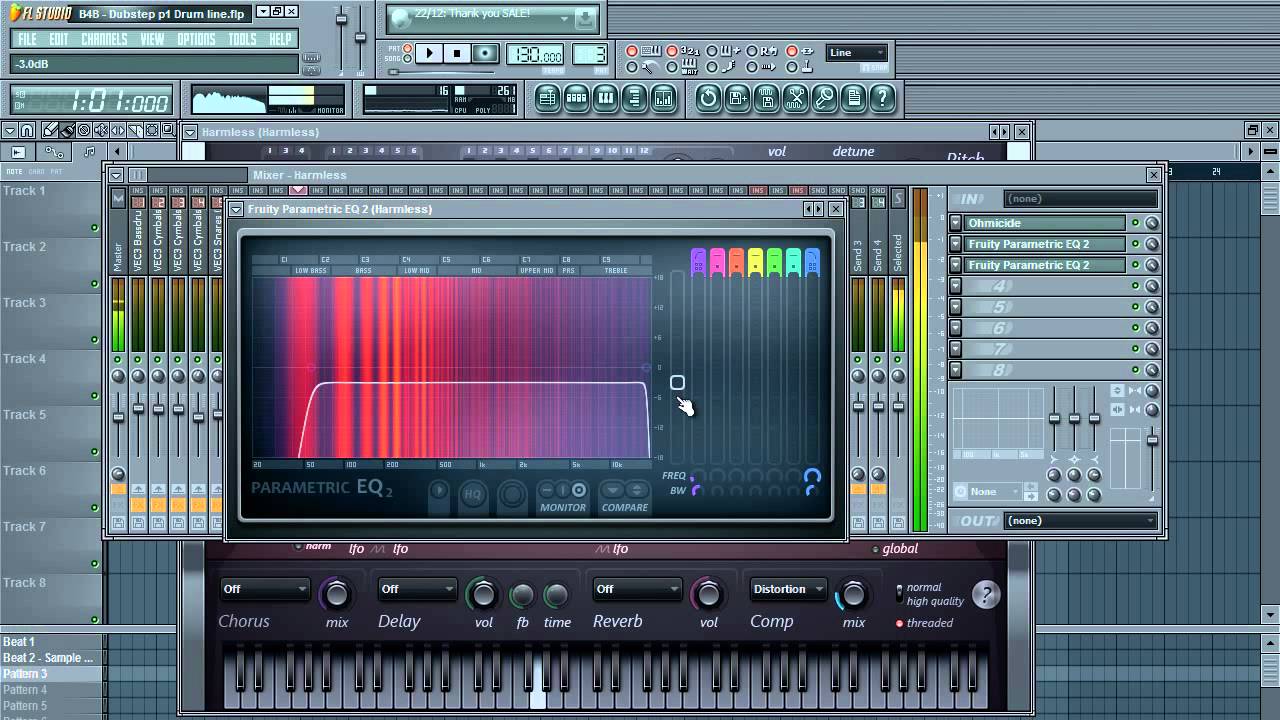This screenshot has width=1280, height=720.
Task: Click the render to wave file button
Action: 766,98
